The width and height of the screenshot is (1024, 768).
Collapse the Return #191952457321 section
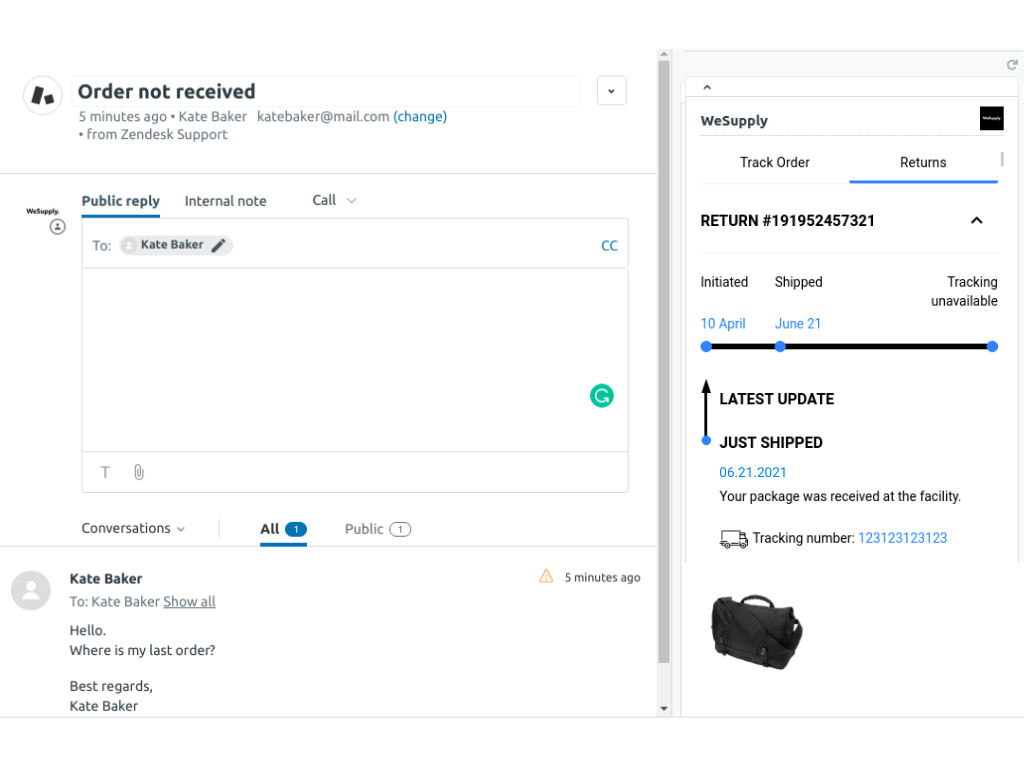click(977, 221)
